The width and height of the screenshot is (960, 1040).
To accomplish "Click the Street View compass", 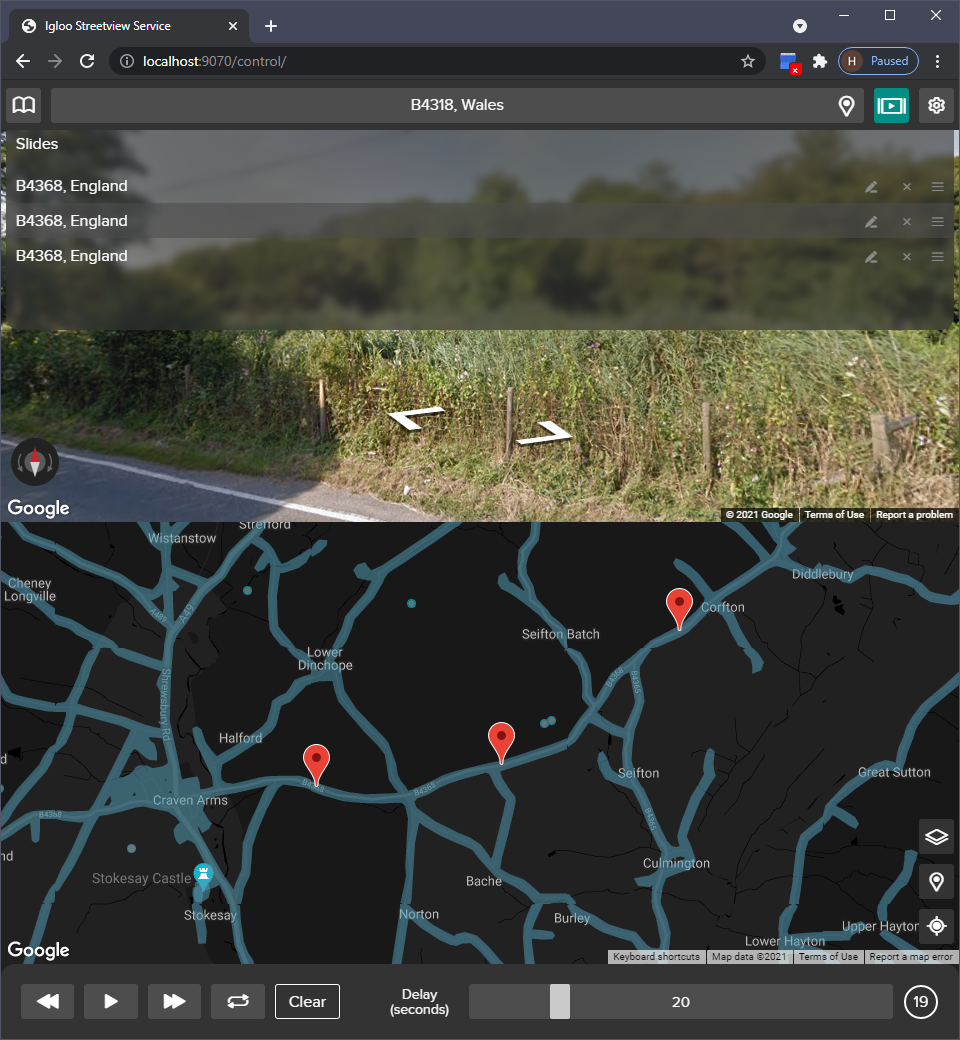I will click(35, 462).
